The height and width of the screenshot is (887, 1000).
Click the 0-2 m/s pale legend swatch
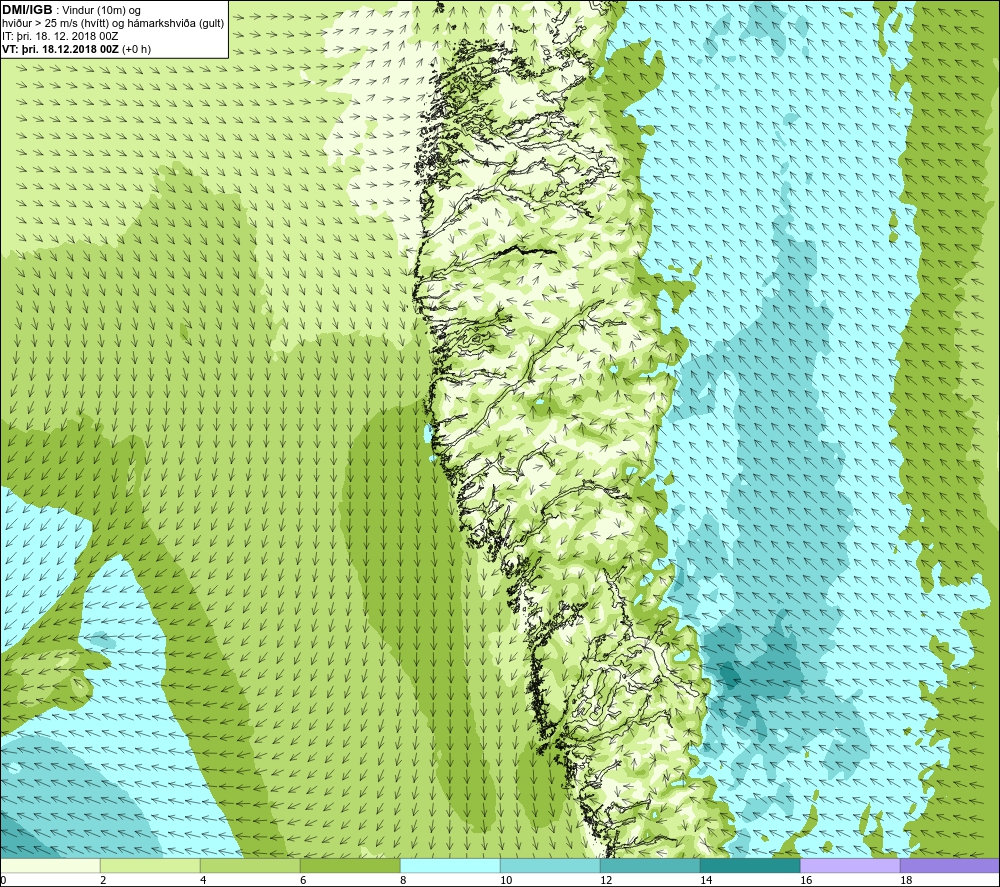point(50,865)
